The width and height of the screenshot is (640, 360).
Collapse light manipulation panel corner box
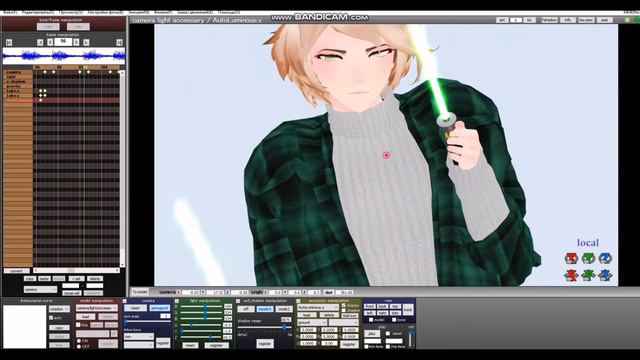click(177, 301)
